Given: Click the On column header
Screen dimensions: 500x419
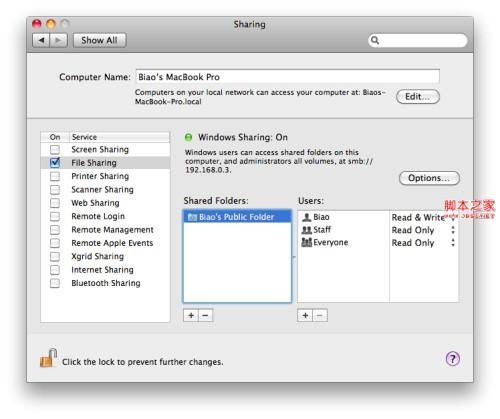Looking at the screenshot, I should pos(55,137).
